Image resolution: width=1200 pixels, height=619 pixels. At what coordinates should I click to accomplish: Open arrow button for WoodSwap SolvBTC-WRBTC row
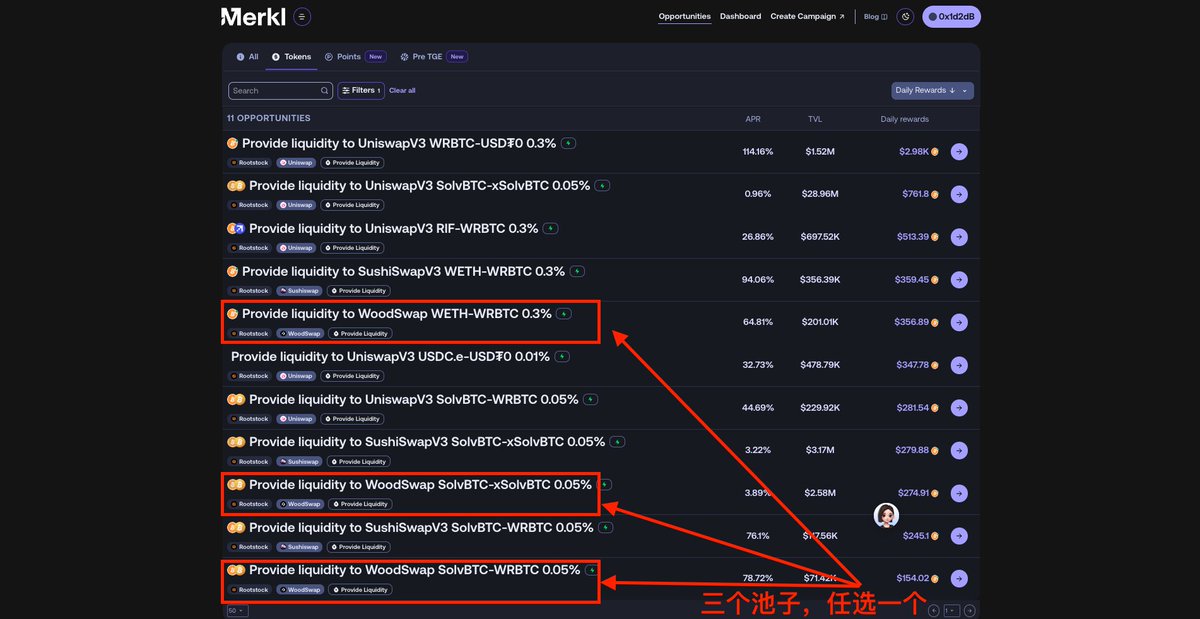click(959, 578)
